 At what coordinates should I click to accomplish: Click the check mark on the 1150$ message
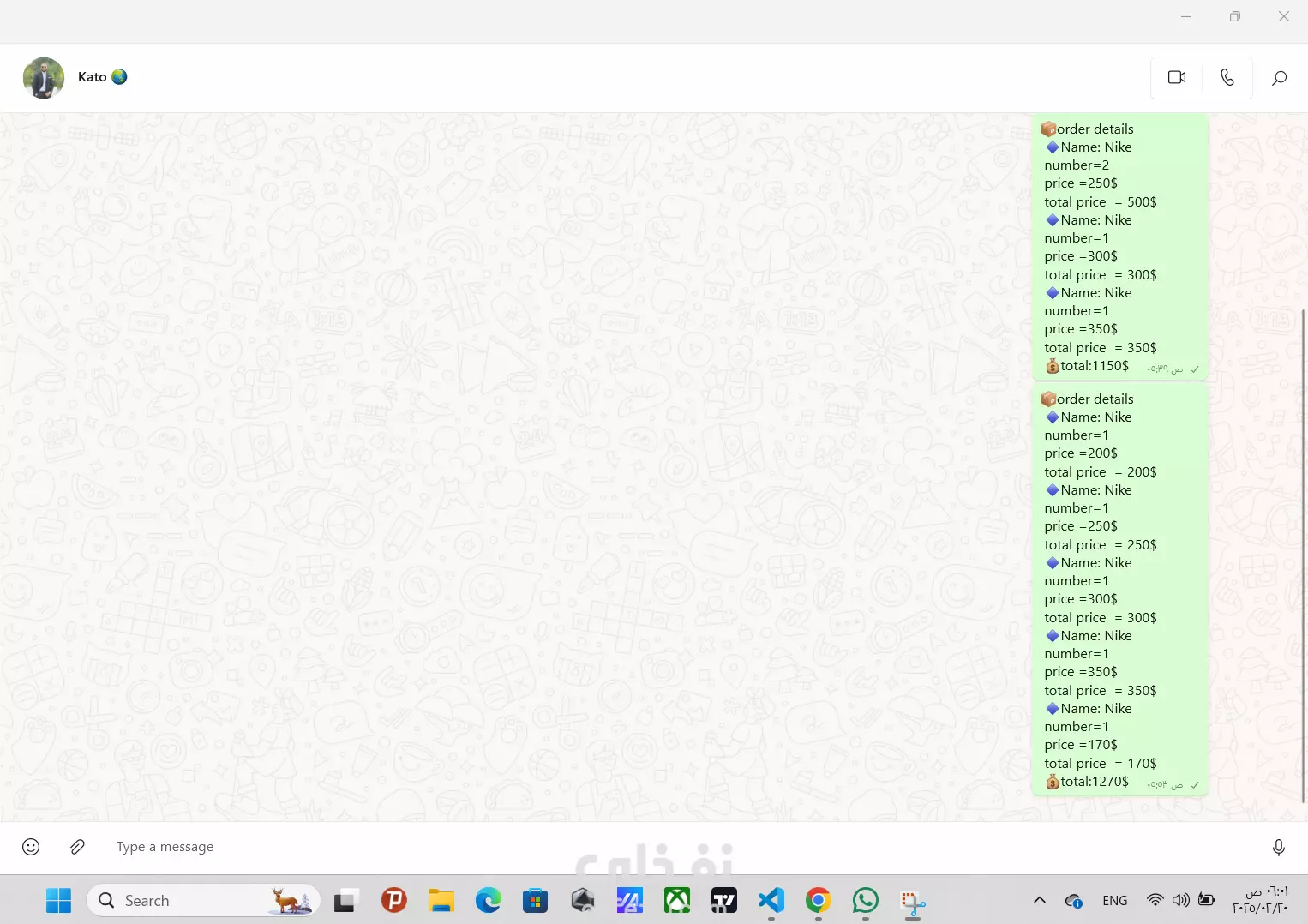click(1195, 369)
